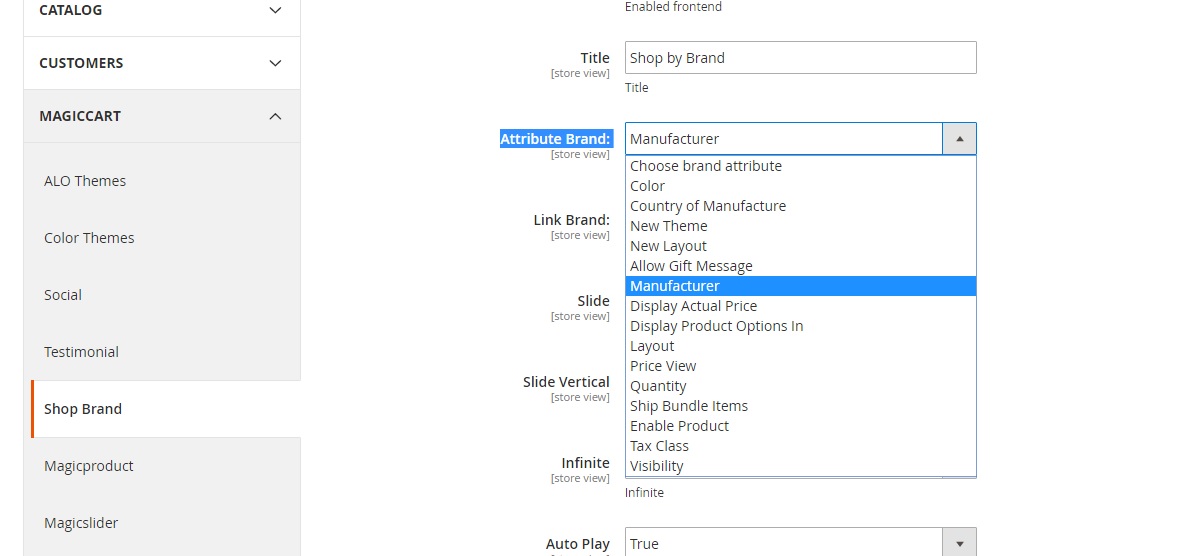This screenshot has width=1178, height=556.
Task: Open ALO Themes settings tab
Action: [x=85, y=181]
